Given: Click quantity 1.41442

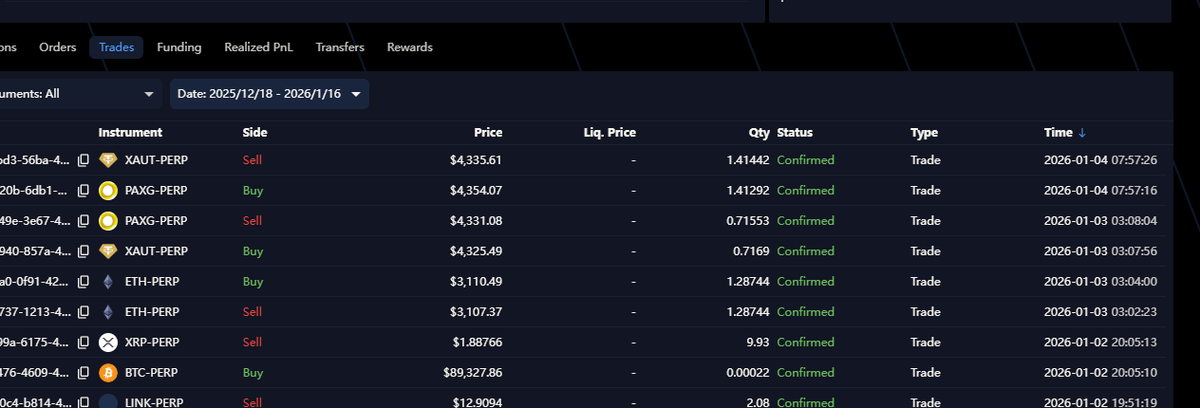Looking at the screenshot, I should point(748,160).
